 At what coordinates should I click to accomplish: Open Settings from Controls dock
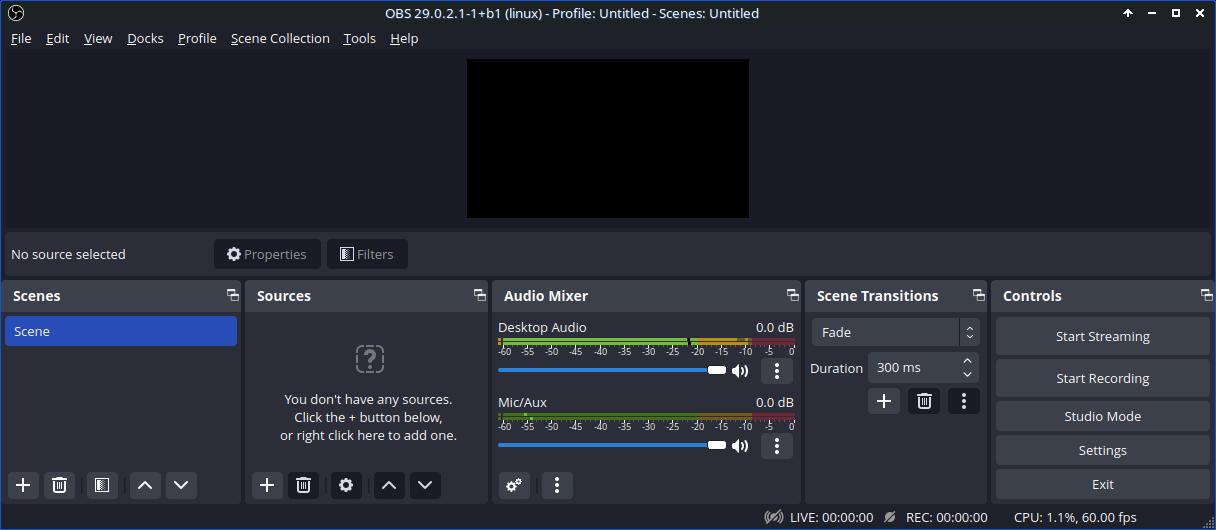[1102, 451]
